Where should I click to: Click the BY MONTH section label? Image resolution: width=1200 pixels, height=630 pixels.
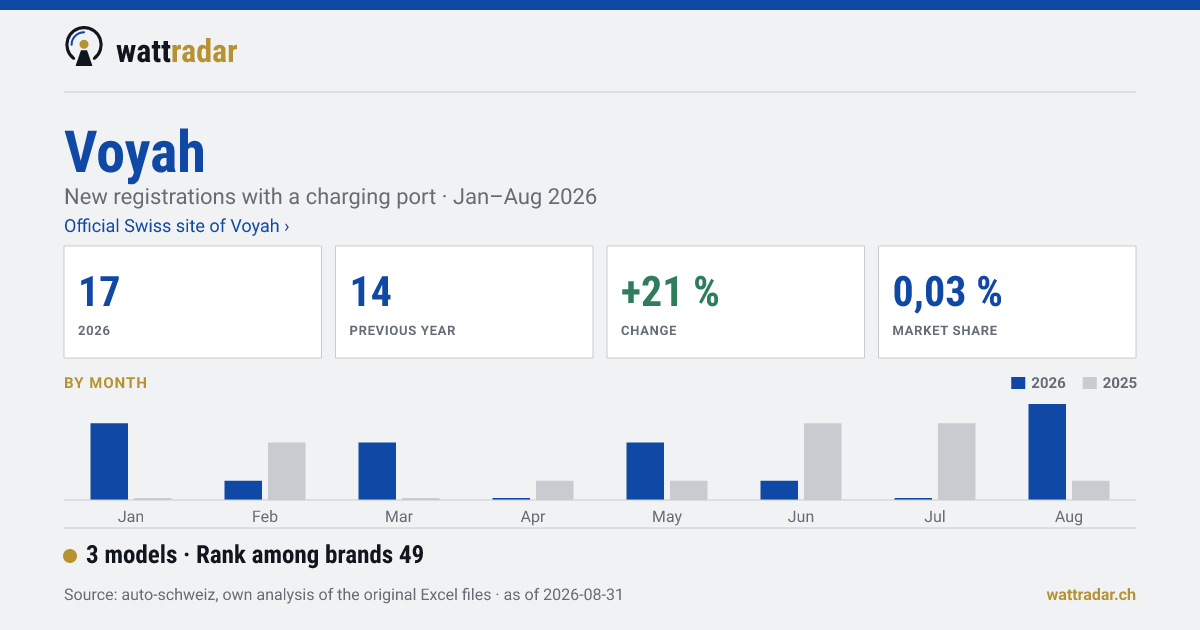(105, 383)
